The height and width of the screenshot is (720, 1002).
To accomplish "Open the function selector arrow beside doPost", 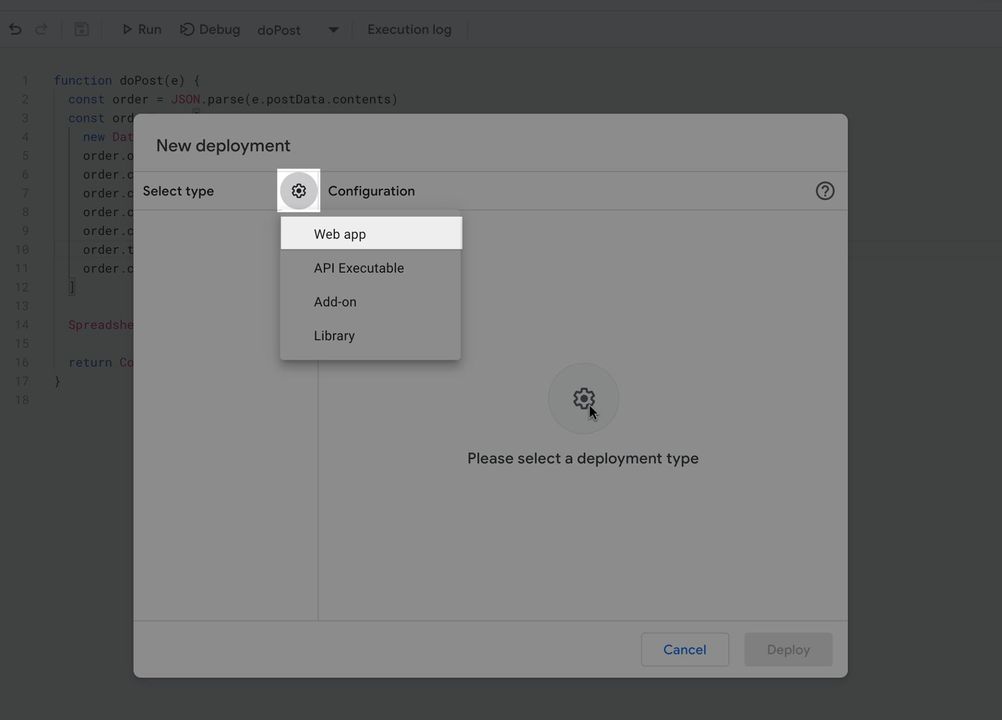I will click(x=332, y=29).
